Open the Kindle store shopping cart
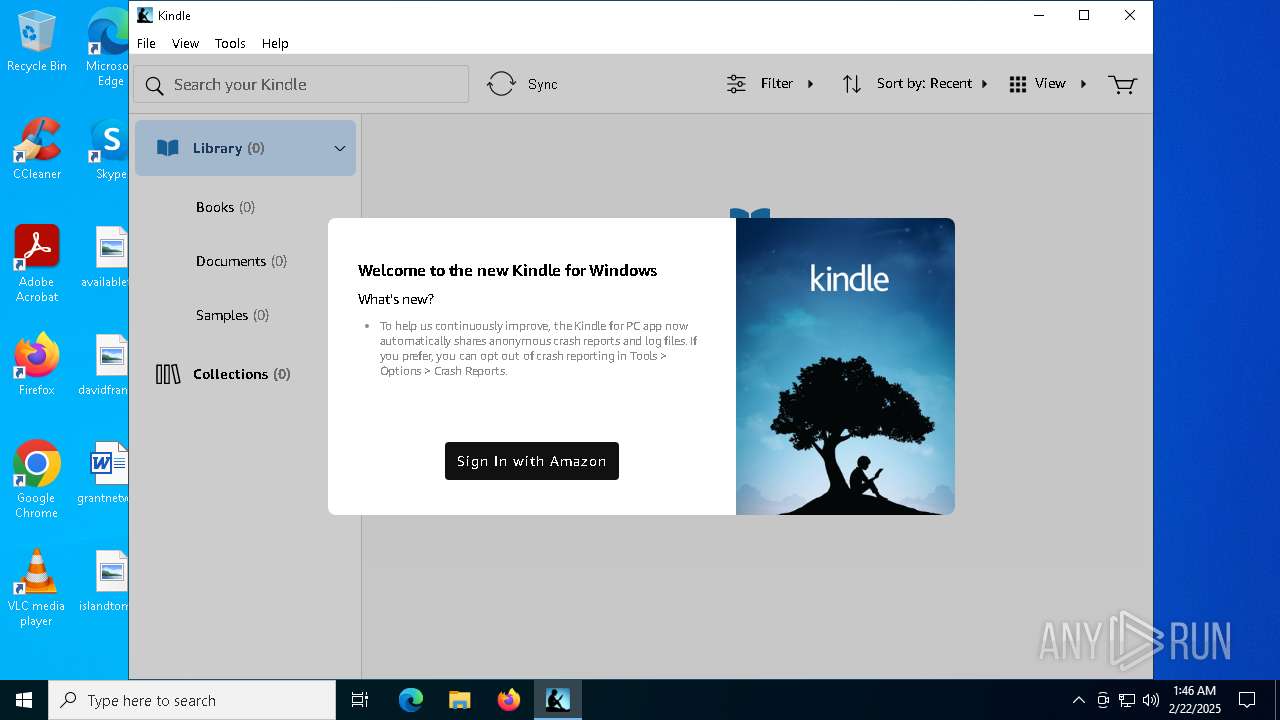This screenshot has width=1280, height=720. (1122, 84)
